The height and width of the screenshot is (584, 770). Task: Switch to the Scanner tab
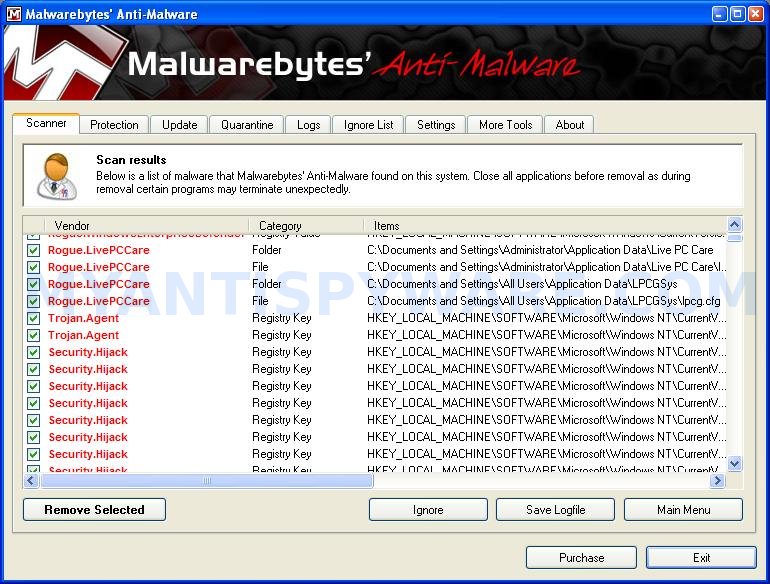click(46, 123)
